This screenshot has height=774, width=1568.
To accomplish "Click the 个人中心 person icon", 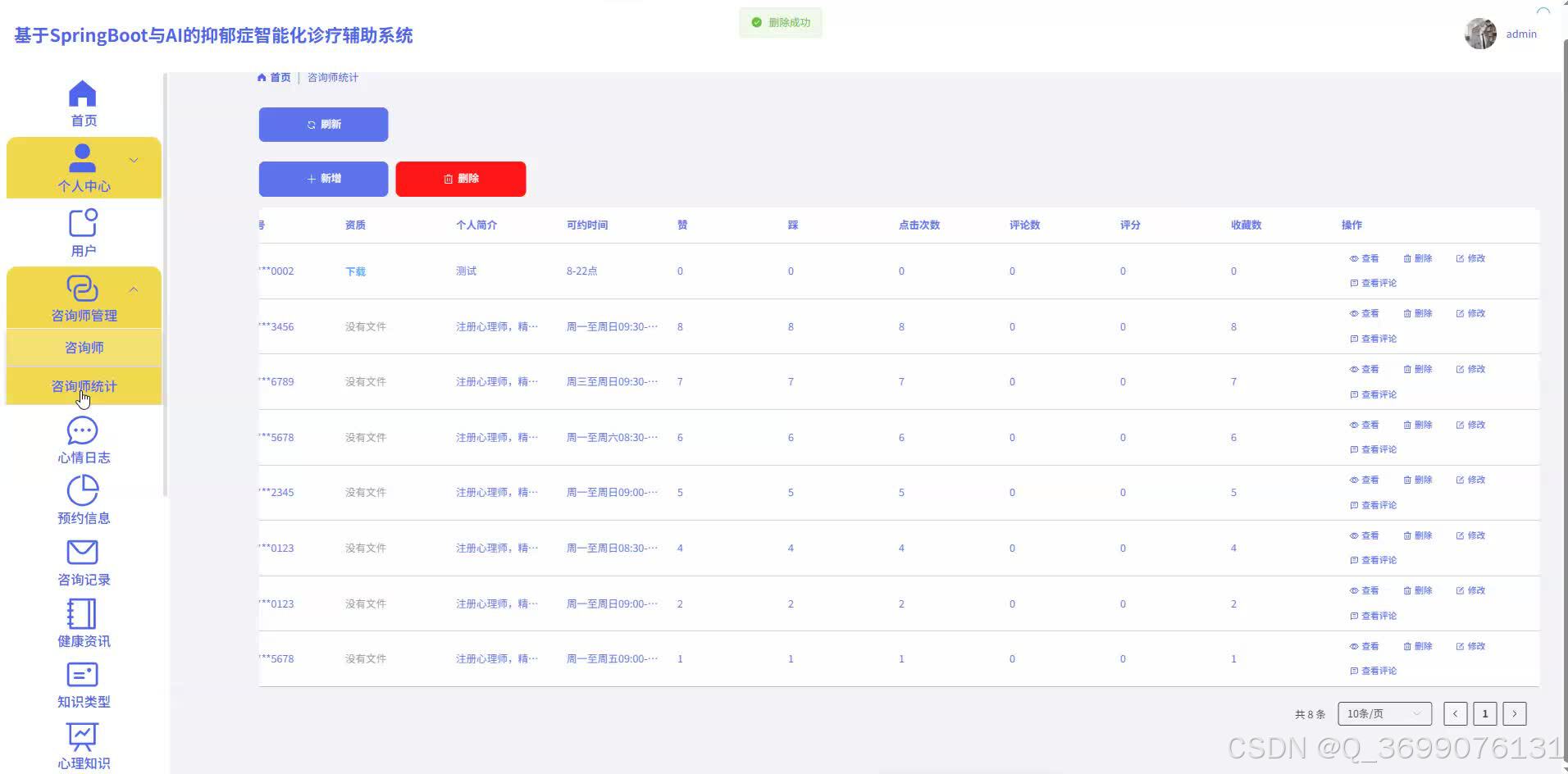I will (82, 157).
